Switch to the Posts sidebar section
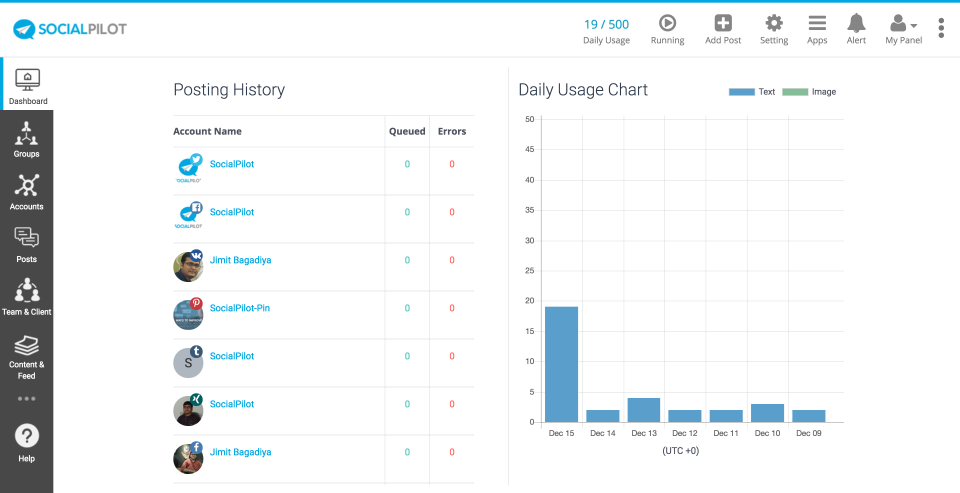 pyautogui.click(x=27, y=244)
